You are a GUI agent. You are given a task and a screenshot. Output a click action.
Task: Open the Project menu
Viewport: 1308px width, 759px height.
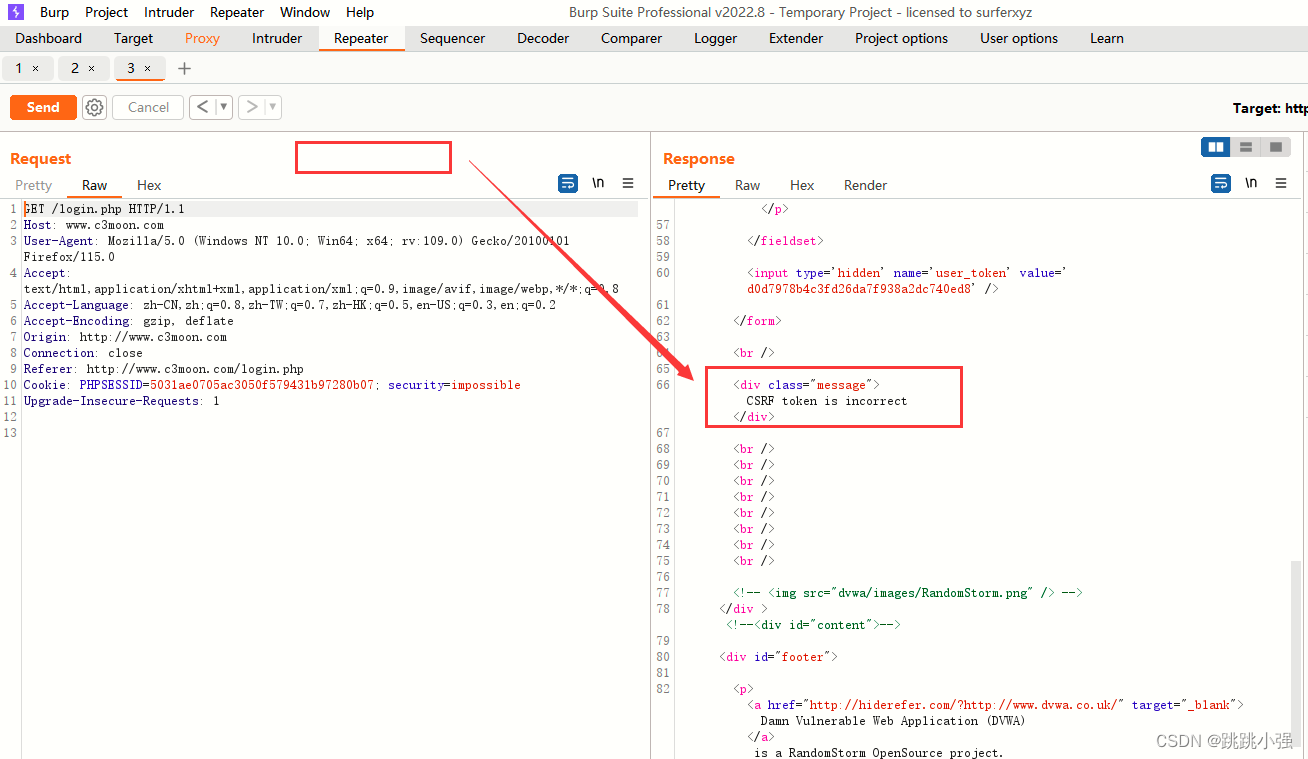point(107,12)
